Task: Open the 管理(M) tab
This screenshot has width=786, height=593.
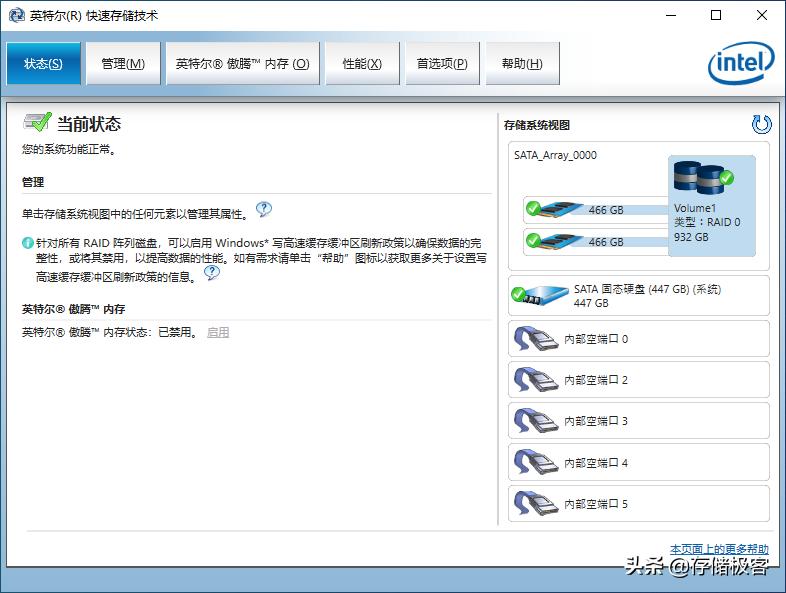Action: pos(123,64)
